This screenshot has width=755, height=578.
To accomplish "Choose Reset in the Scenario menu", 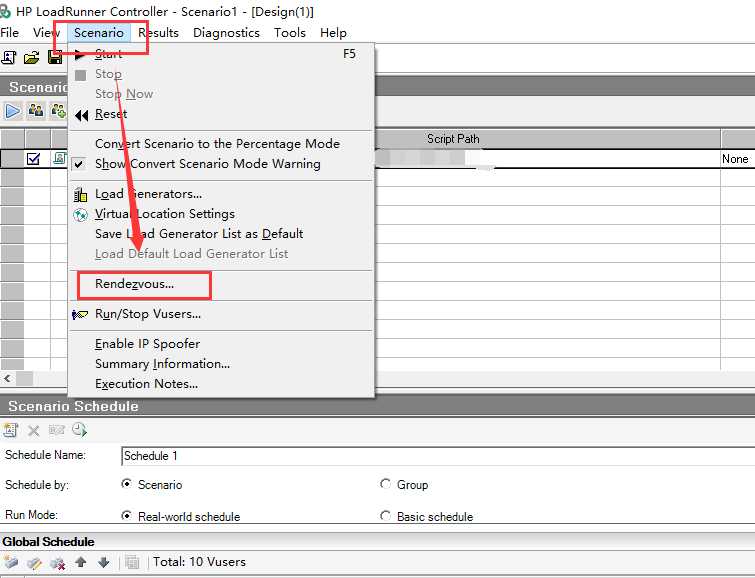I will point(221,114).
